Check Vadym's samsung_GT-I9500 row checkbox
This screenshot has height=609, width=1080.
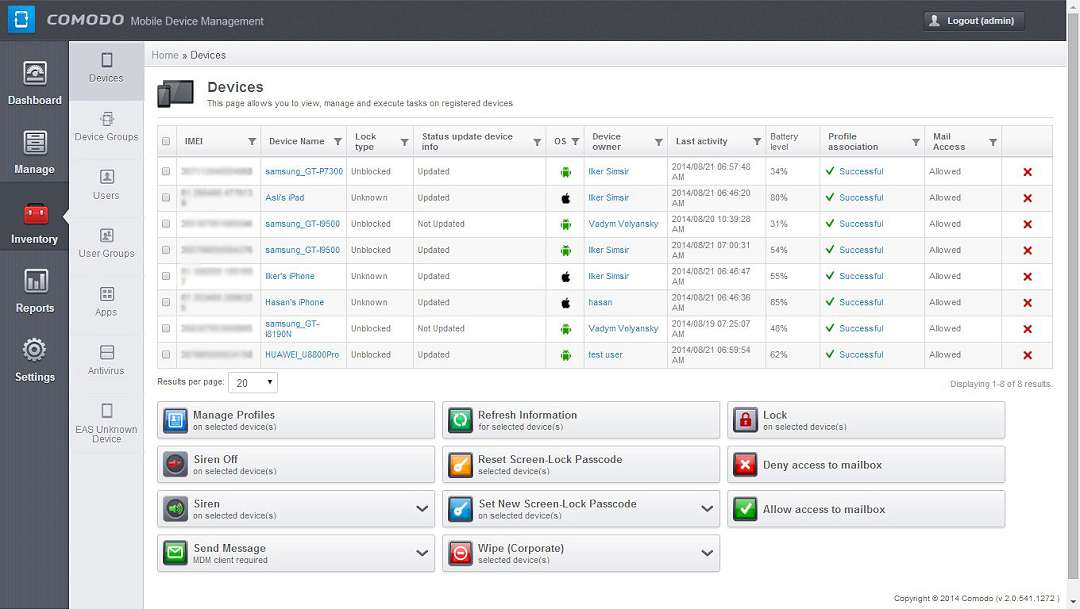point(166,223)
